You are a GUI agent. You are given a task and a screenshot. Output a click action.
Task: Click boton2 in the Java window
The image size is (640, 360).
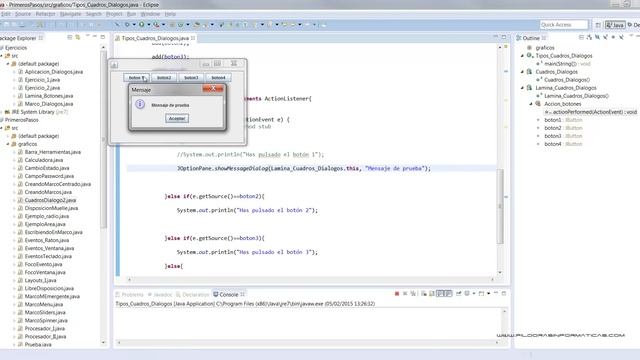click(x=164, y=78)
